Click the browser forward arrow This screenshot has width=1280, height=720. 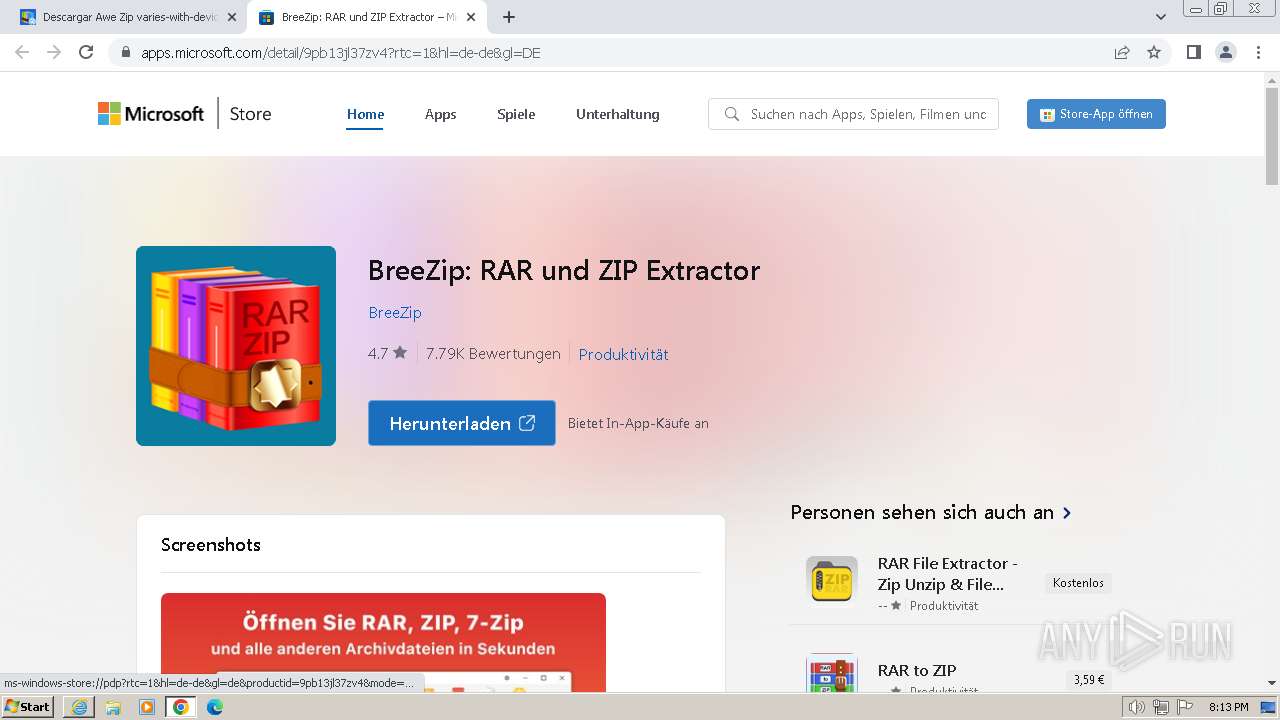pos(54,53)
